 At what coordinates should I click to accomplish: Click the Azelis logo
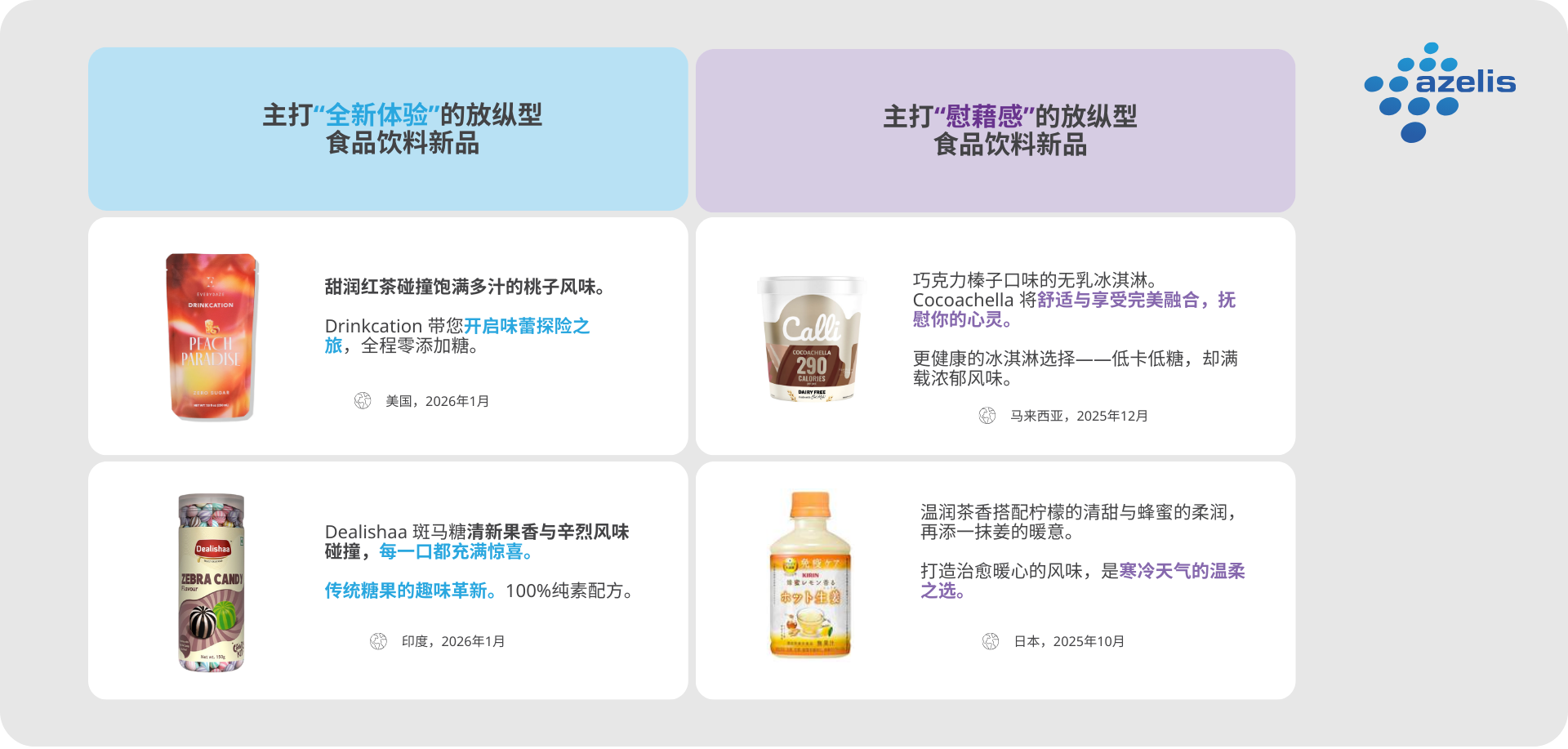(x=1440, y=92)
